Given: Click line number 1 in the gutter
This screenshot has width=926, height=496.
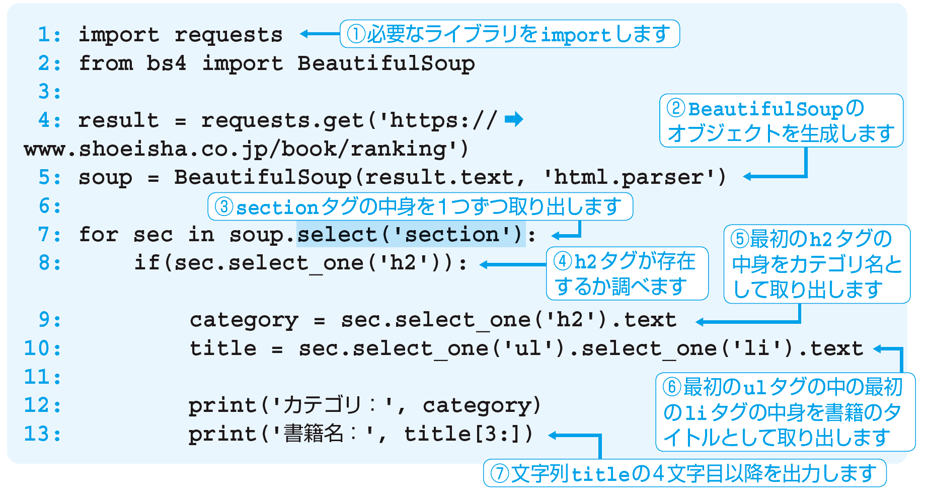Looking at the screenshot, I should click(49, 35).
